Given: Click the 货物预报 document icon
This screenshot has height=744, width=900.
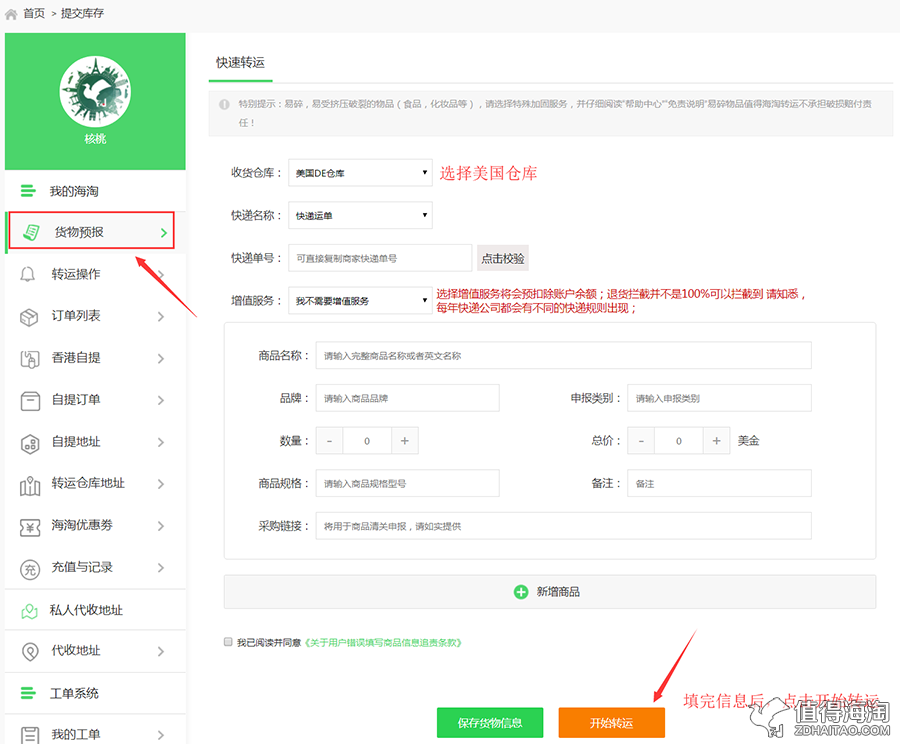Looking at the screenshot, I should pos(31,232).
